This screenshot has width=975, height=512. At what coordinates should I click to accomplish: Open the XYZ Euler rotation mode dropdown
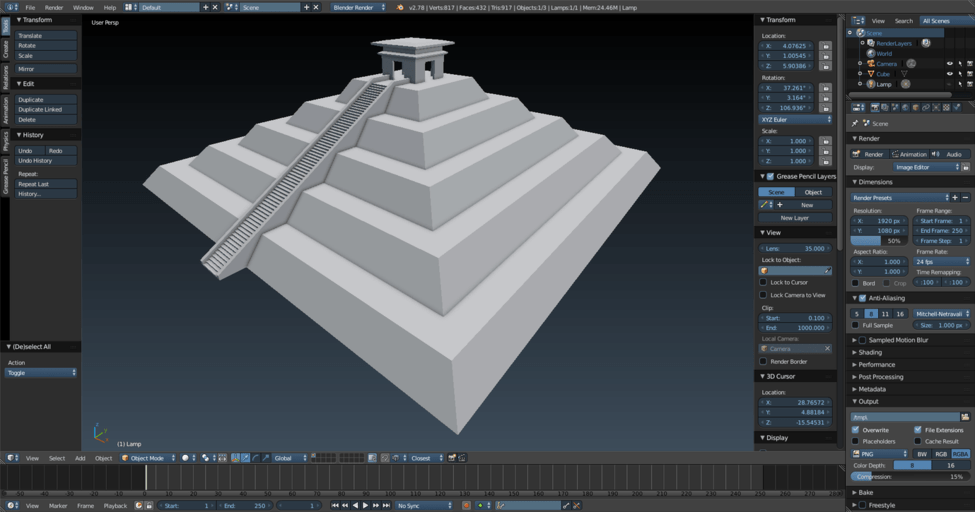point(795,119)
